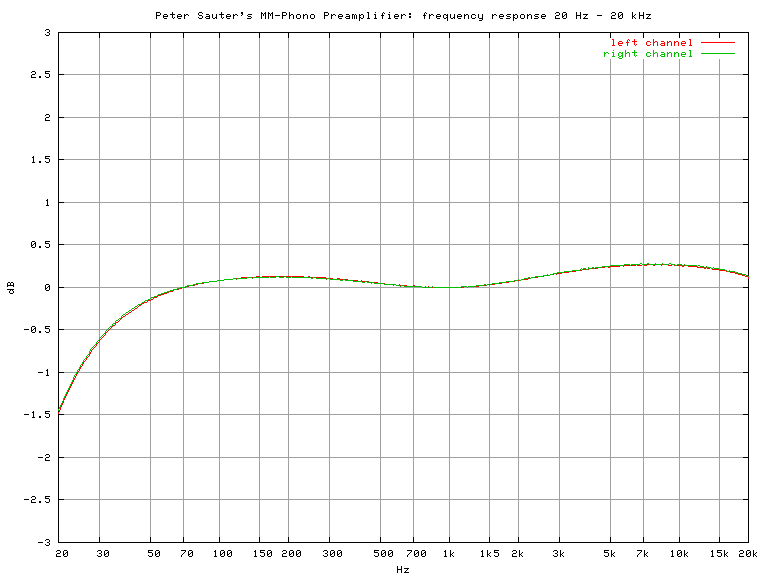768x576 pixels.
Task: Click the chart title text
Action: (x=404, y=15)
